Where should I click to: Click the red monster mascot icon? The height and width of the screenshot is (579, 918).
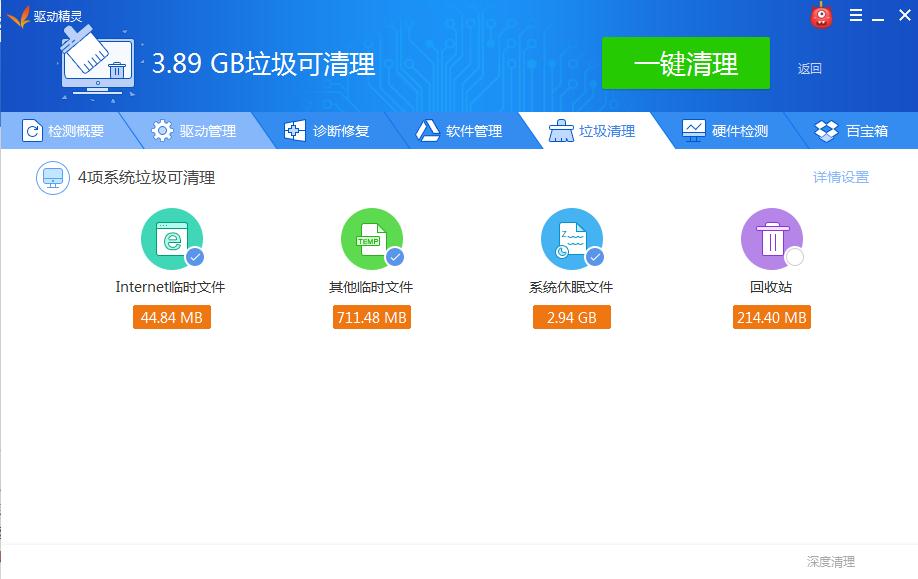(x=821, y=16)
